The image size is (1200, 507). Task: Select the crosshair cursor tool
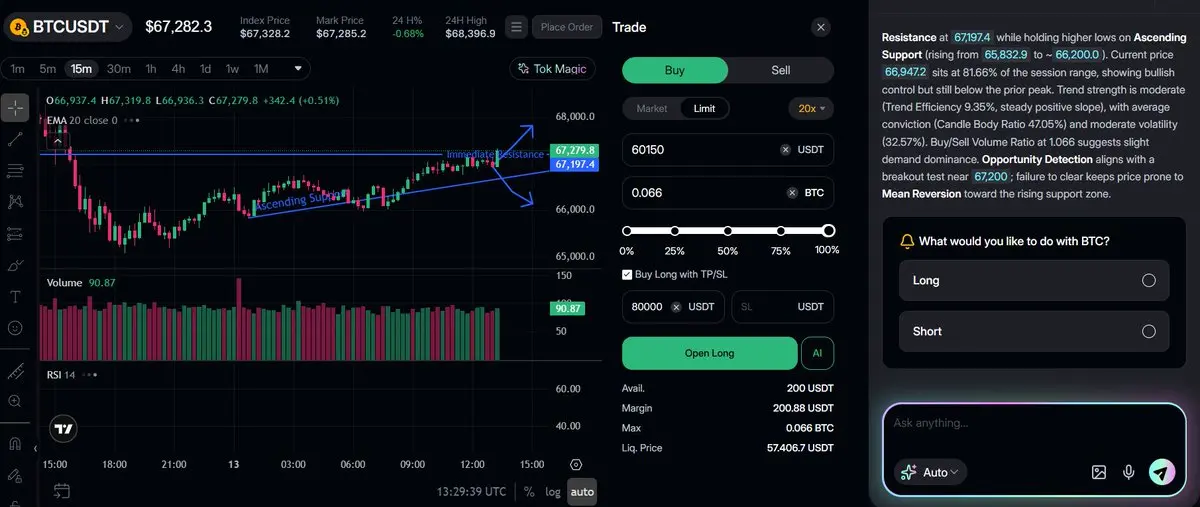tap(15, 107)
